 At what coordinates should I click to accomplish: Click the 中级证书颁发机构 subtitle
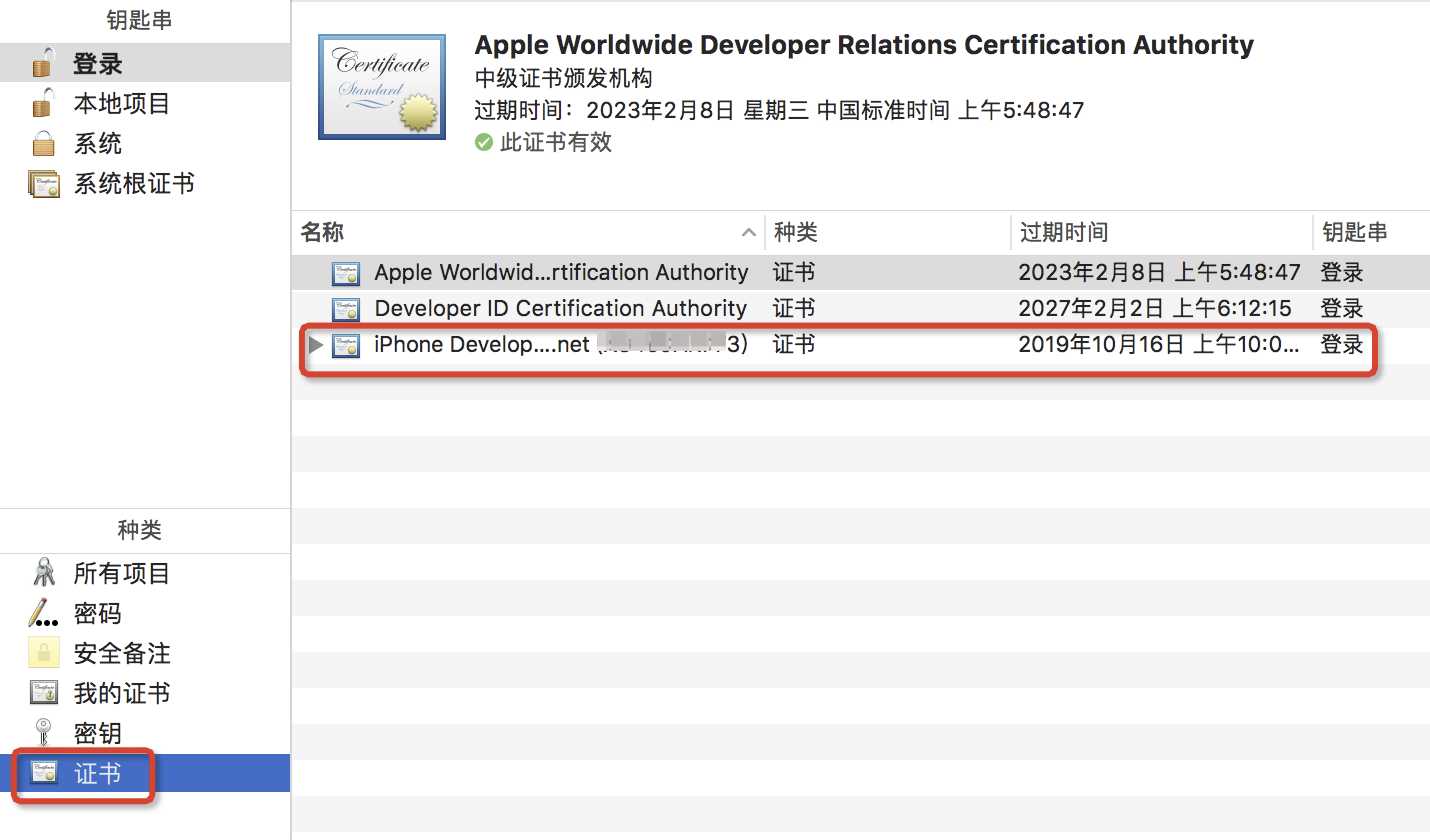tap(564, 78)
